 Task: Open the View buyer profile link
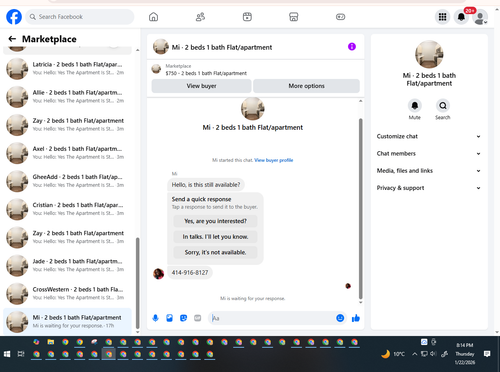tap(274, 160)
